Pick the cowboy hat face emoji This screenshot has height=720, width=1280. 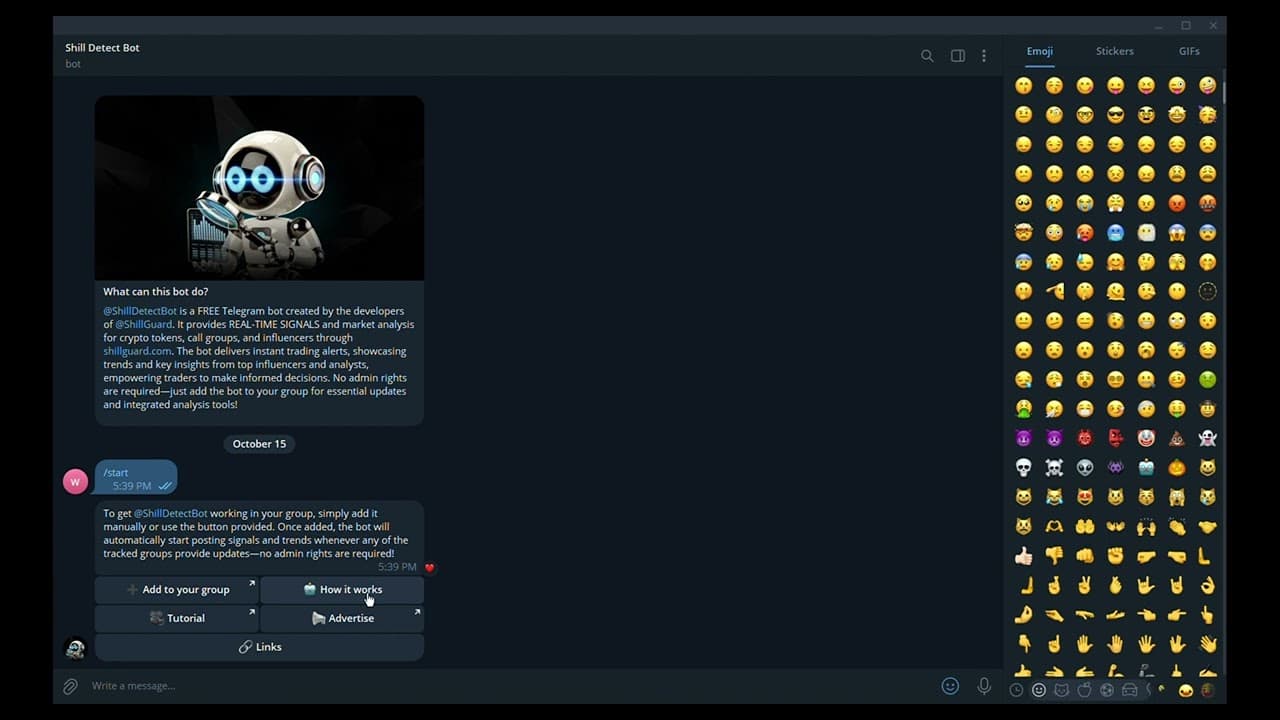(x=1207, y=408)
